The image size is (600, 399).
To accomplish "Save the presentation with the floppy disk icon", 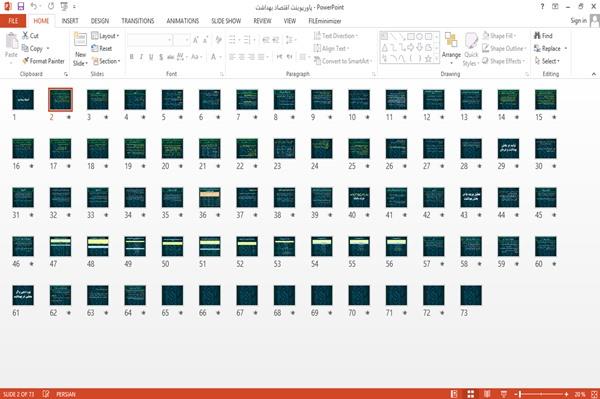I will coord(21,6).
